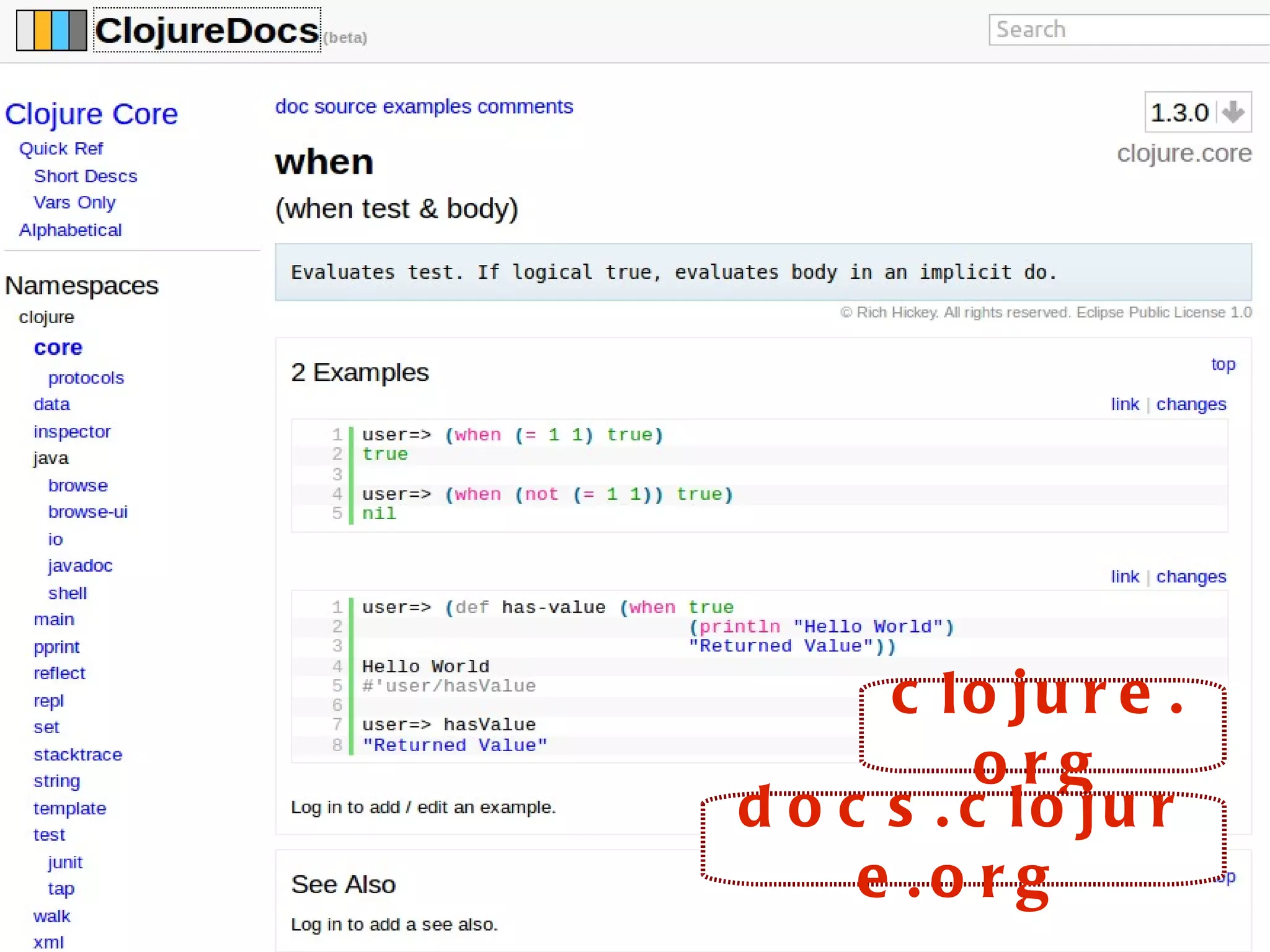Select Short Descs in sidebar
The width and height of the screenshot is (1270, 952).
click(x=85, y=176)
